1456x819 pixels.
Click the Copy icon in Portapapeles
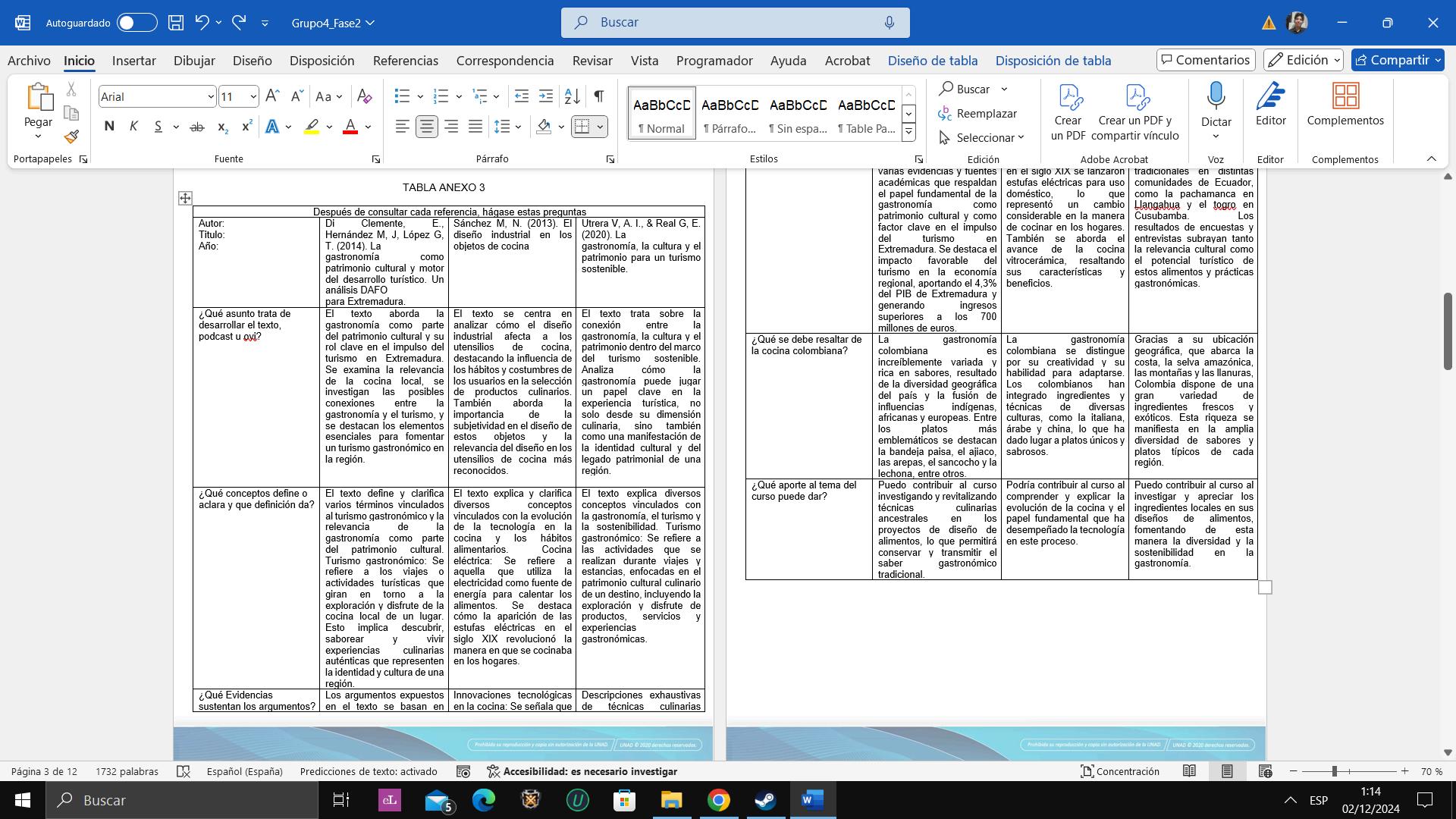click(71, 113)
